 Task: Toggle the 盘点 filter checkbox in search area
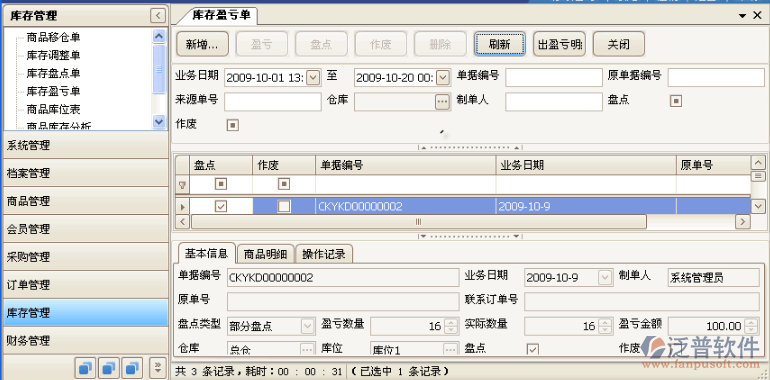pyautogui.click(x=676, y=101)
